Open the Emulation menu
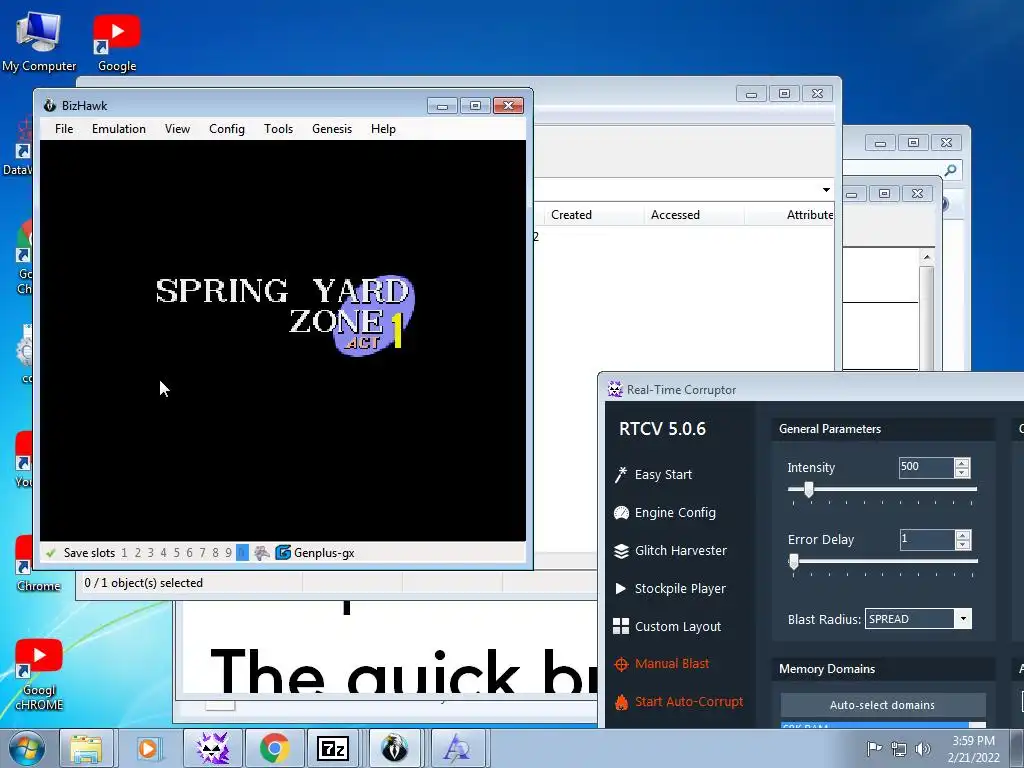 coord(119,129)
